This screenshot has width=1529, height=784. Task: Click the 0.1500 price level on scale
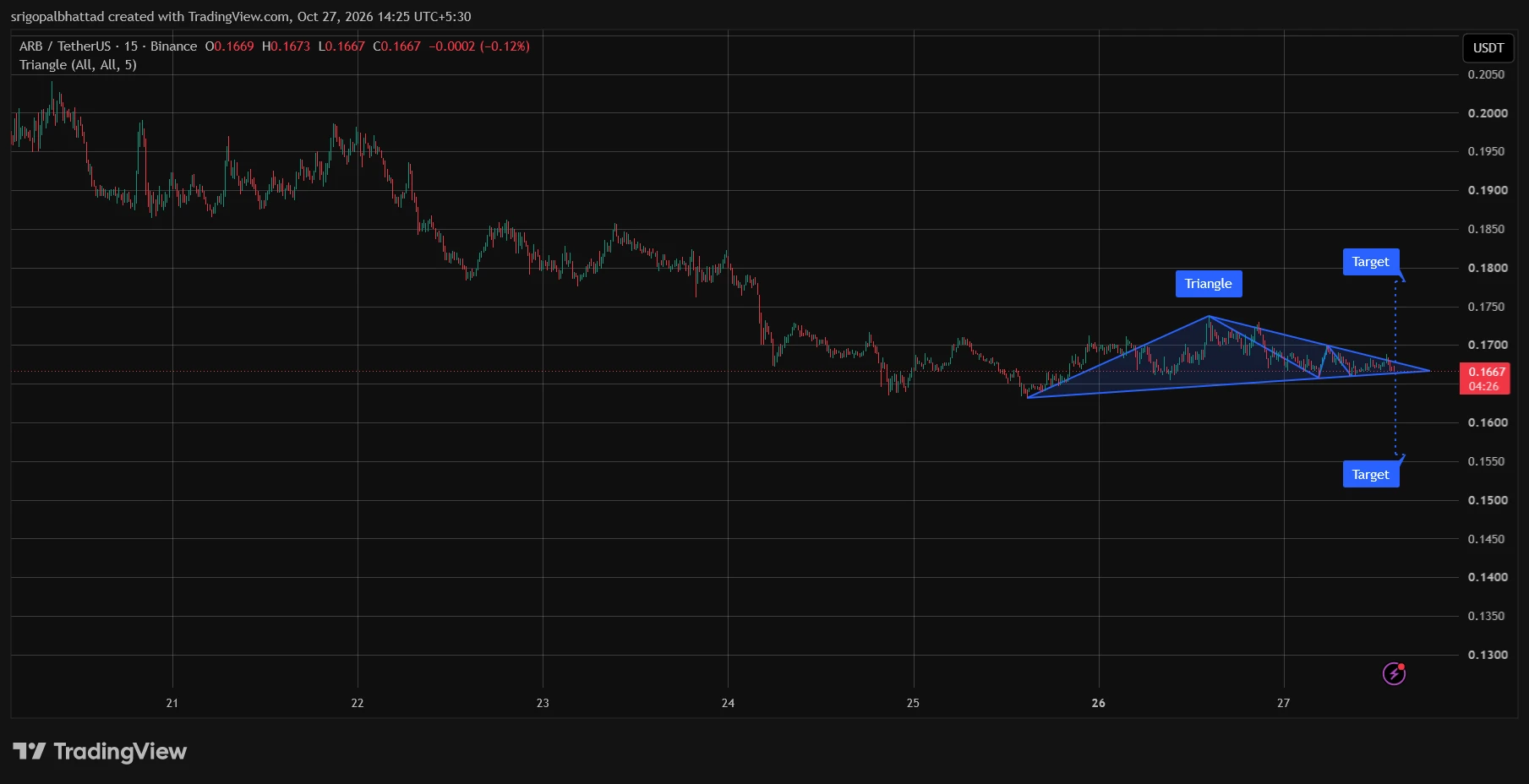pyautogui.click(x=1487, y=500)
